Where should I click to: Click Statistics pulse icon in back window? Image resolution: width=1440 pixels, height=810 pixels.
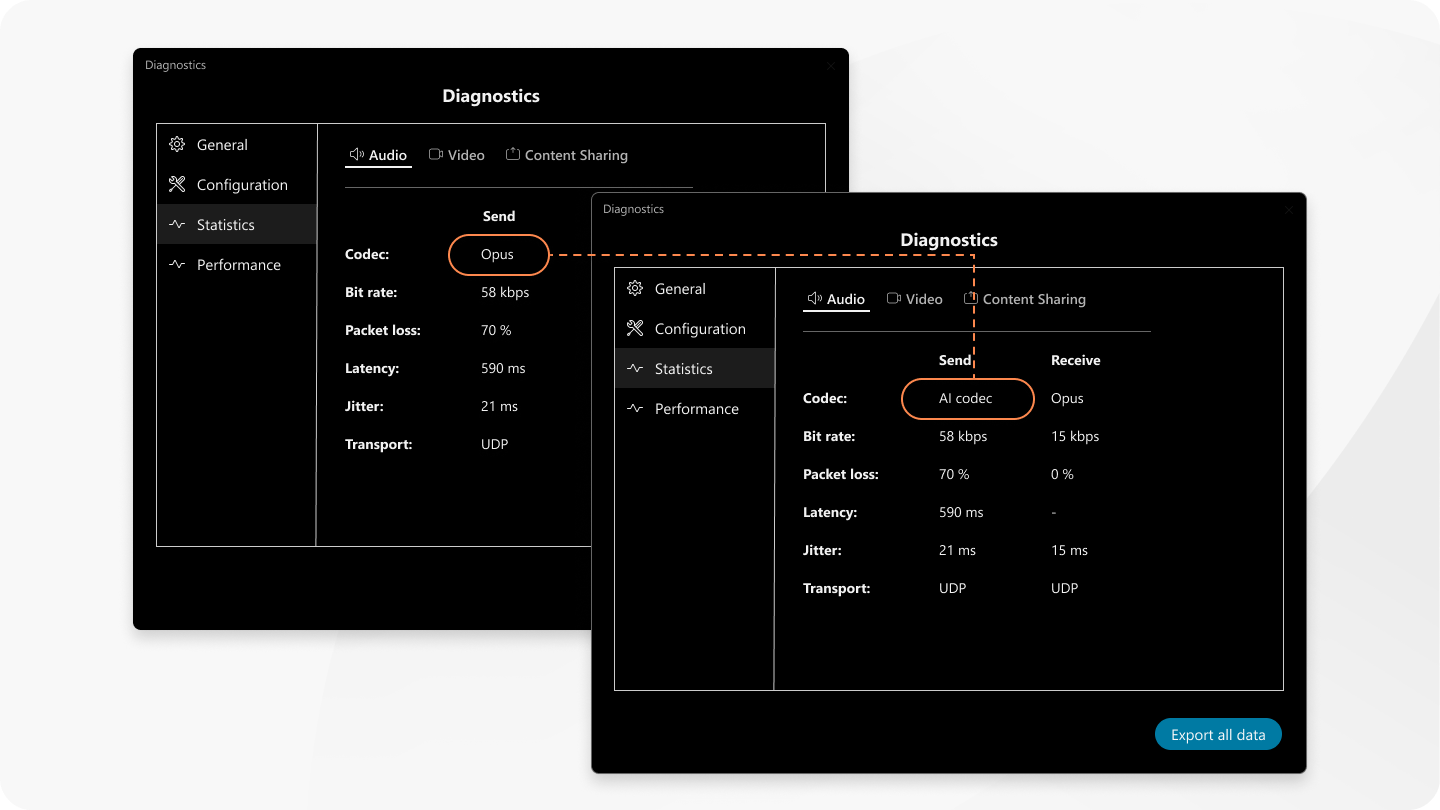point(177,225)
